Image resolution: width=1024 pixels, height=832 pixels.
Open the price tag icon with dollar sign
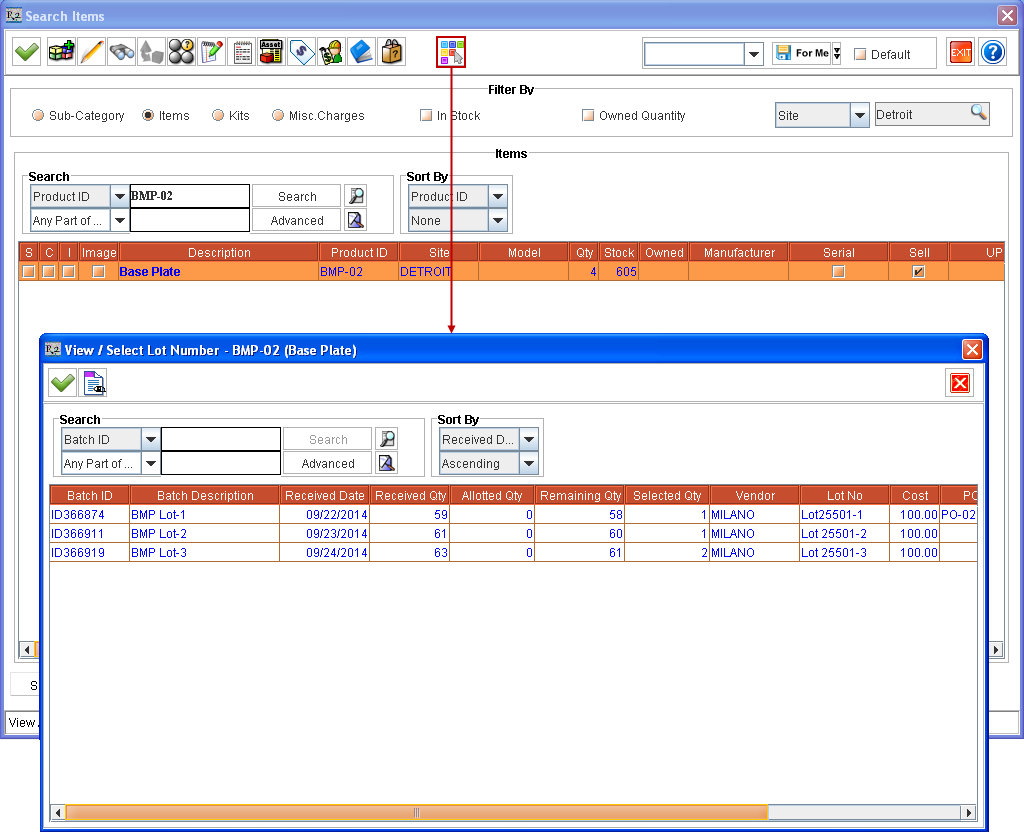[x=301, y=51]
